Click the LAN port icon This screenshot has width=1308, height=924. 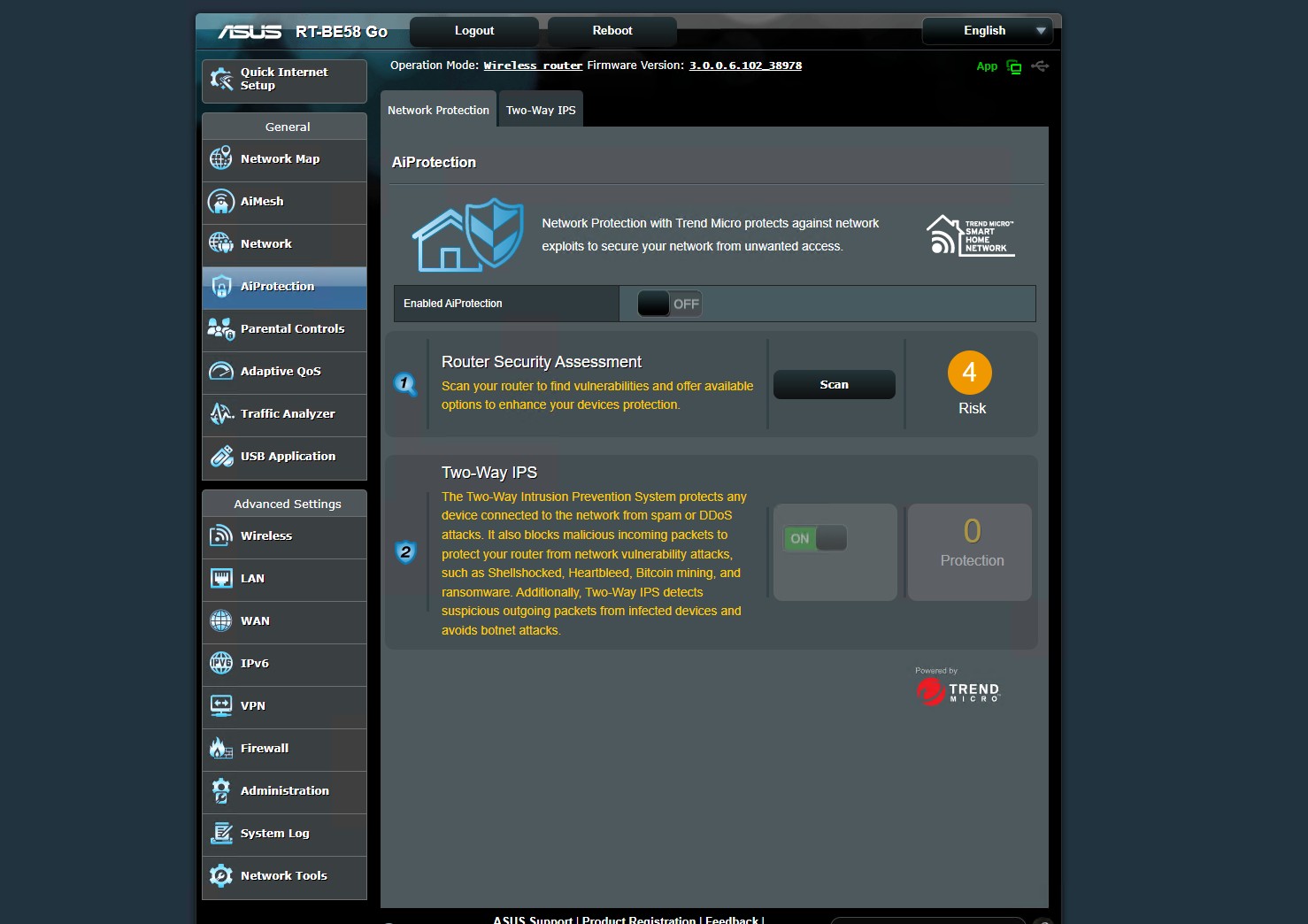(221, 578)
